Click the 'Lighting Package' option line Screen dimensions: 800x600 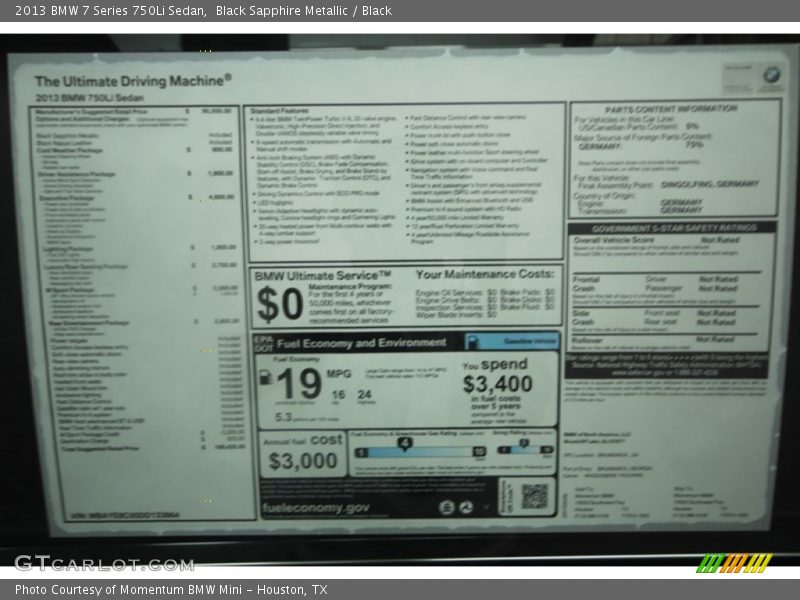pyautogui.click(x=67, y=249)
